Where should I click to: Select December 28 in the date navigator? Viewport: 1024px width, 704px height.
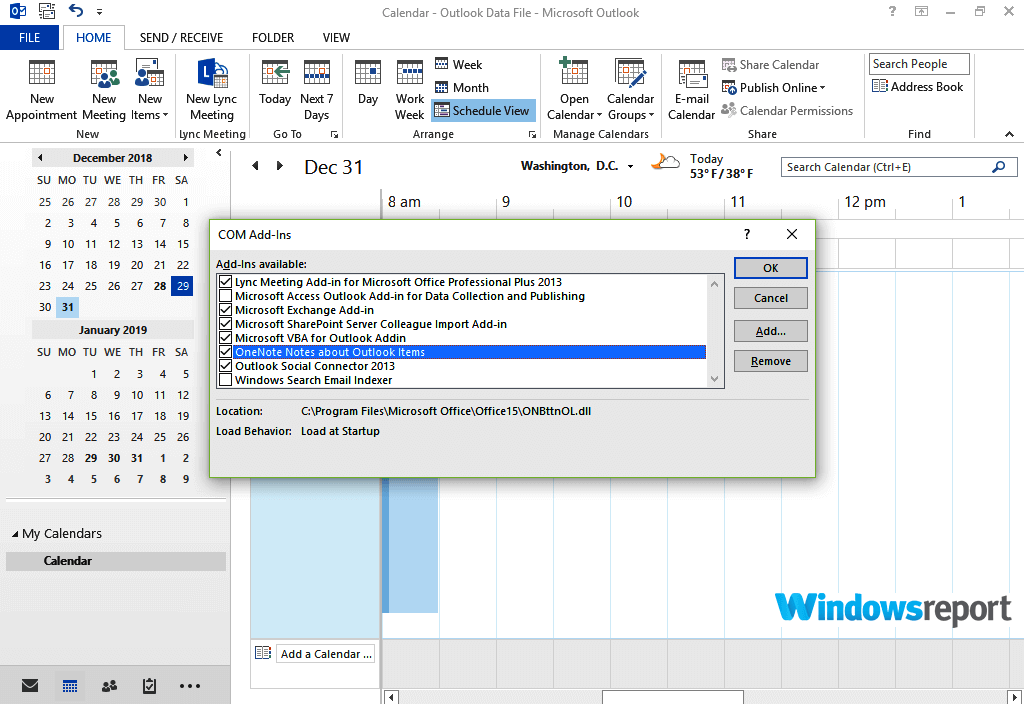[x=160, y=286]
